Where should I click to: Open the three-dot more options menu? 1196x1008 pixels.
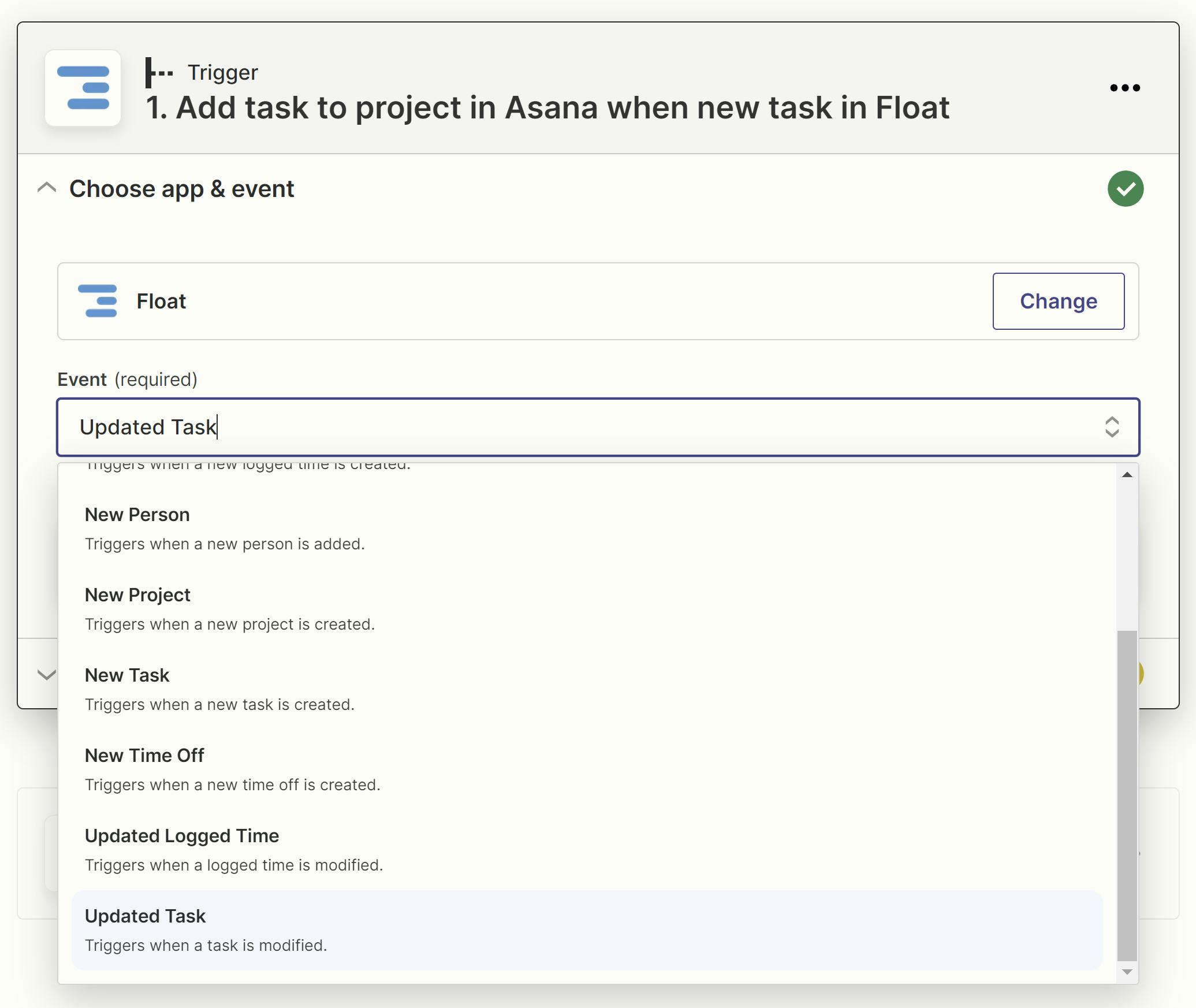point(1125,88)
